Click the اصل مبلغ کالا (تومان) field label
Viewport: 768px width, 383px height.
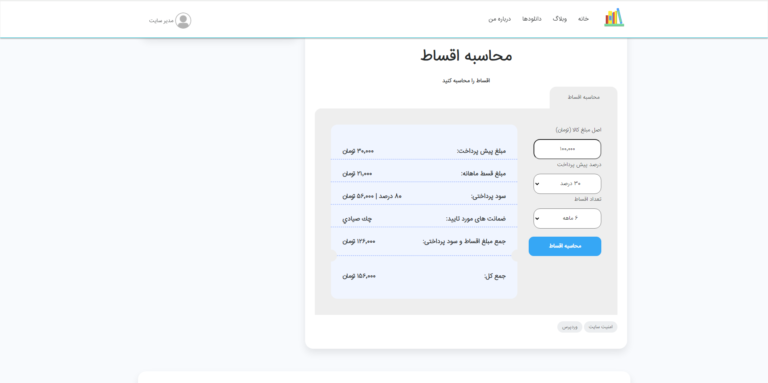pyautogui.click(x=578, y=130)
